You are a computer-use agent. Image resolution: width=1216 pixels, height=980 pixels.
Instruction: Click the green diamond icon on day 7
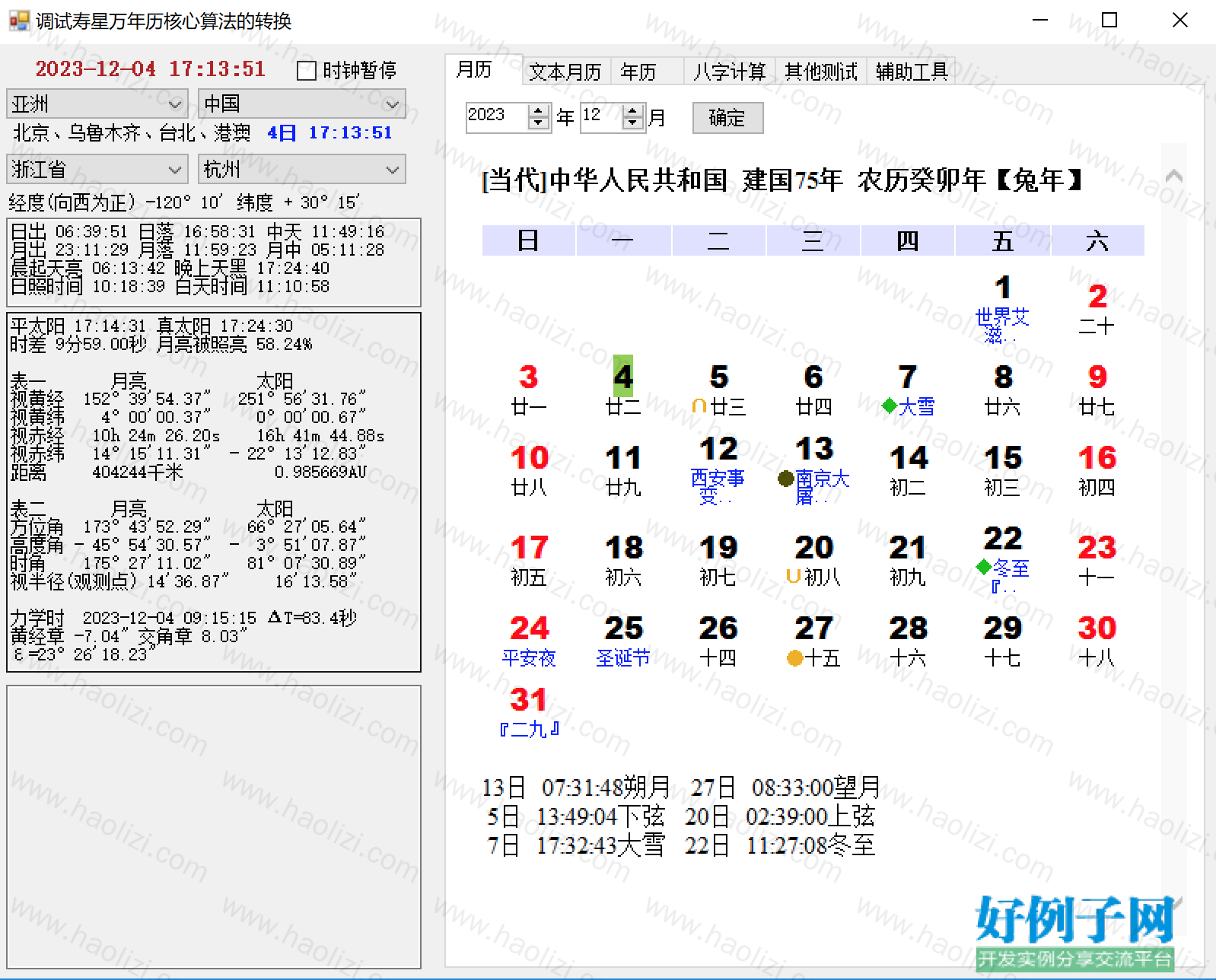tap(889, 406)
